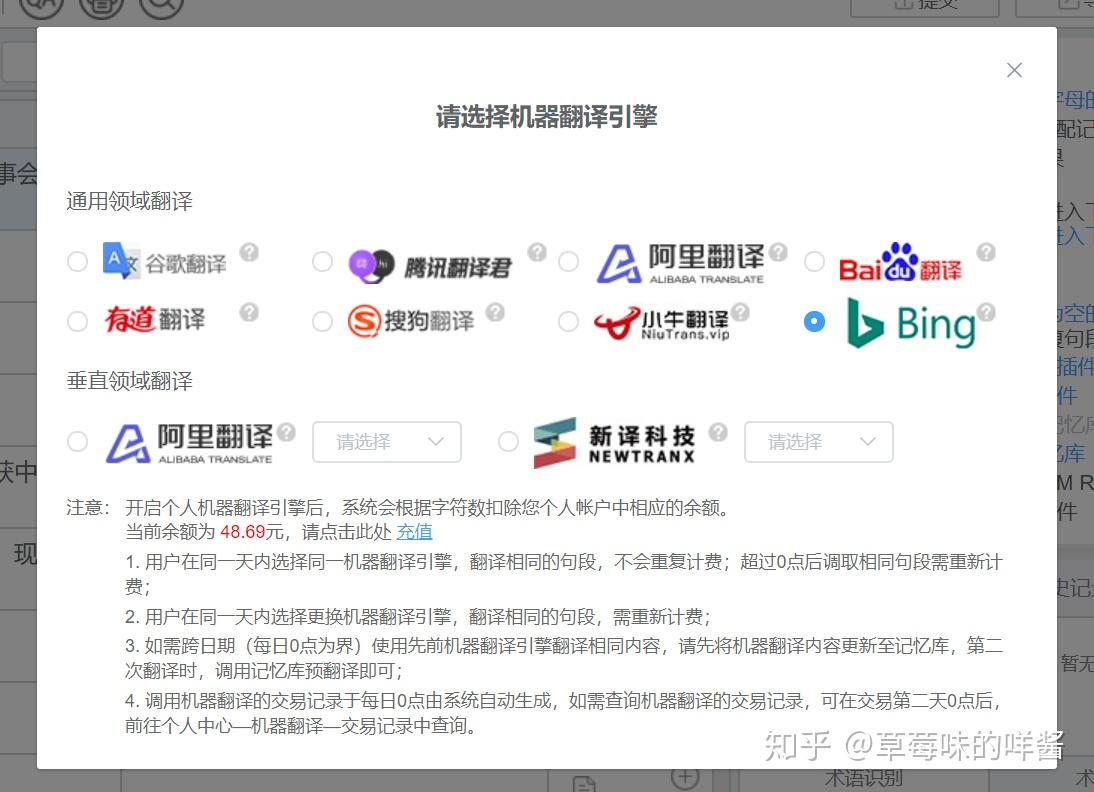The height and width of the screenshot is (792, 1094).
Task: Close the translation engine selection dialog
Action: click(x=1014, y=70)
